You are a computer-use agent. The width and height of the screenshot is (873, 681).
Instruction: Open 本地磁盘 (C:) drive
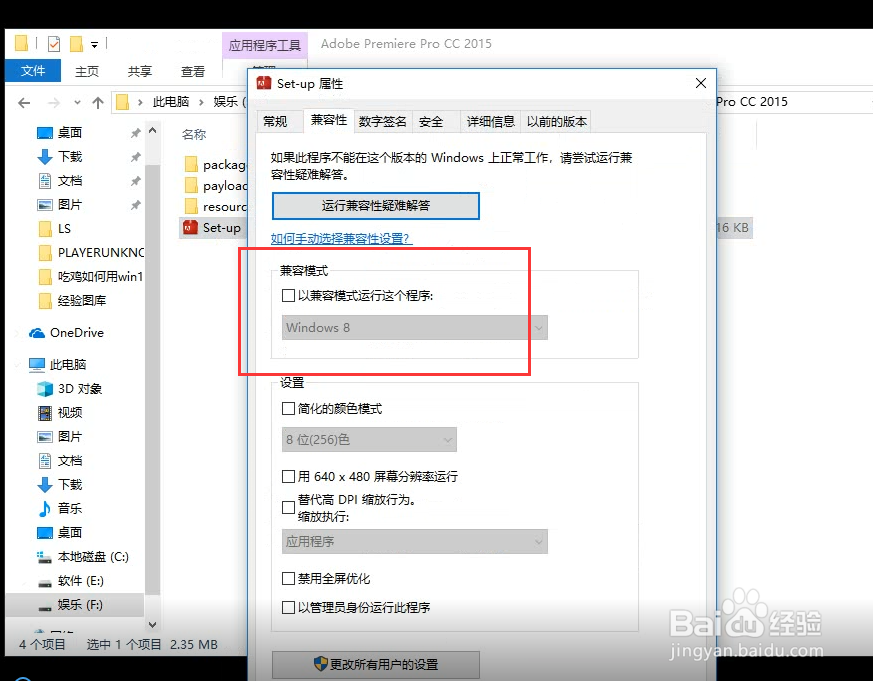point(82,556)
